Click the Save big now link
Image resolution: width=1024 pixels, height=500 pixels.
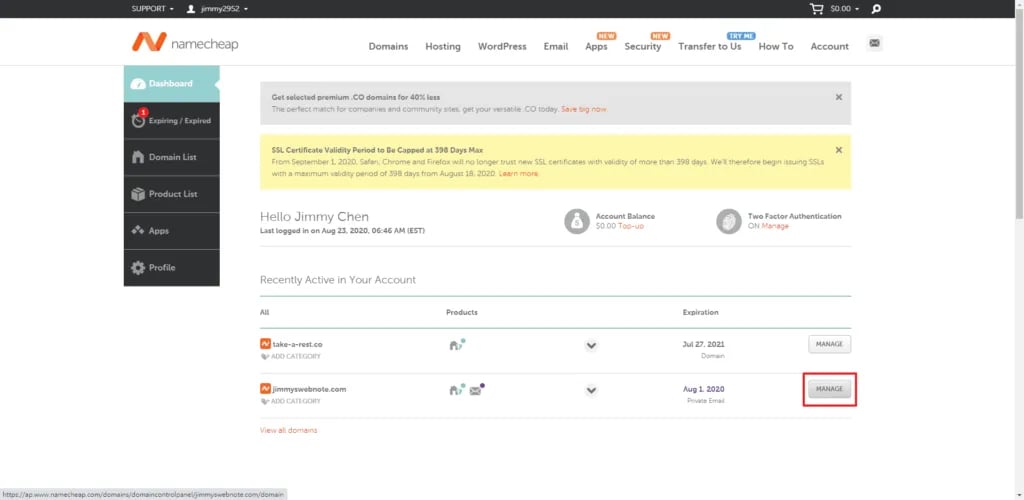coord(584,109)
